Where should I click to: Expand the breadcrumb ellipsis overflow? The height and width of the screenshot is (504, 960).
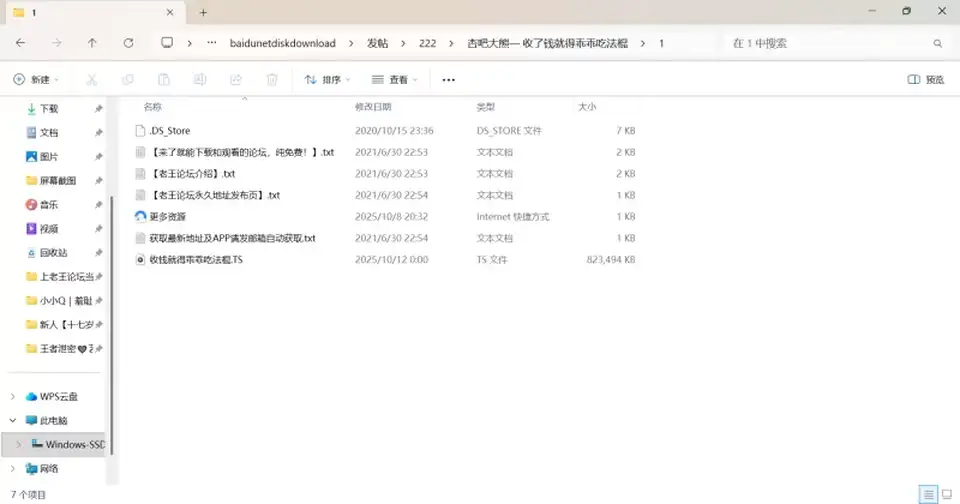pyautogui.click(x=212, y=43)
